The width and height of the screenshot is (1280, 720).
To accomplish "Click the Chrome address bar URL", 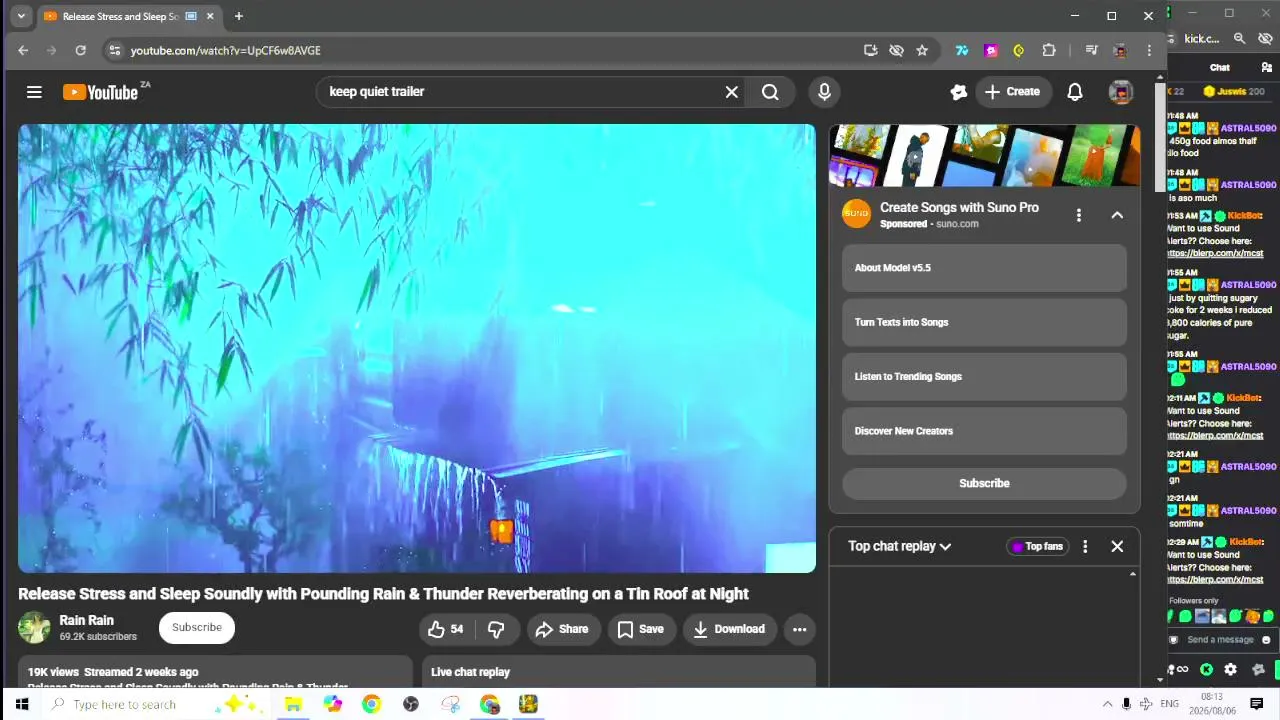I will tap(226, 50).
